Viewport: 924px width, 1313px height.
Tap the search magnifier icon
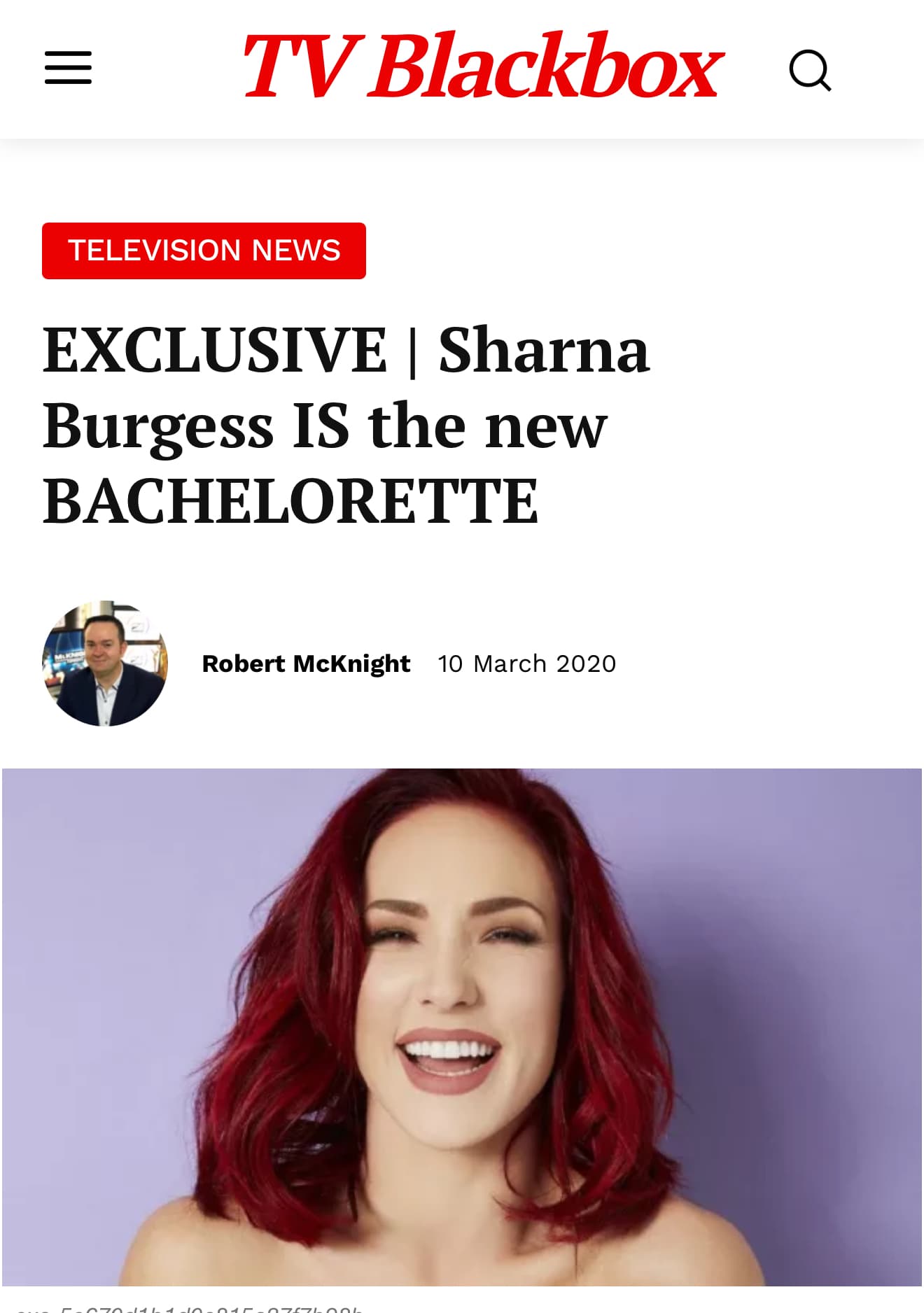pos(810,69)
